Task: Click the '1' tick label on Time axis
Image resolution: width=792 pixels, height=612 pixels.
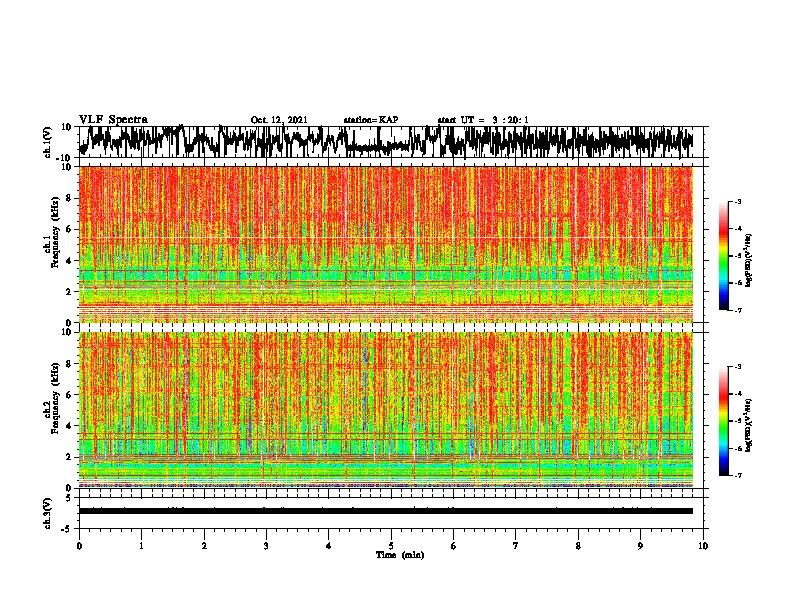Action: coord(142,546)
